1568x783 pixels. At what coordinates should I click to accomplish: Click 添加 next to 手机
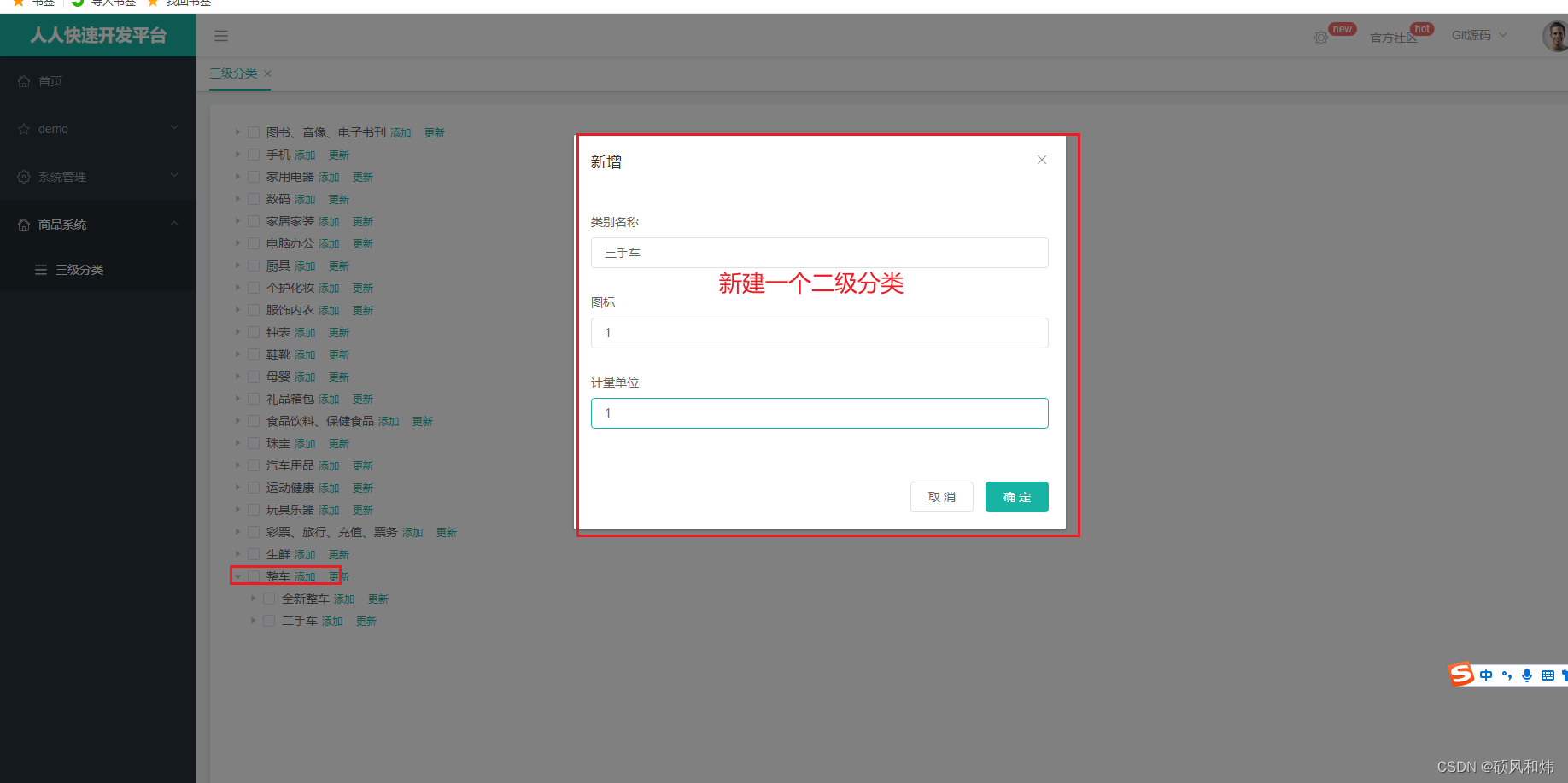click(x=305, y=155)
